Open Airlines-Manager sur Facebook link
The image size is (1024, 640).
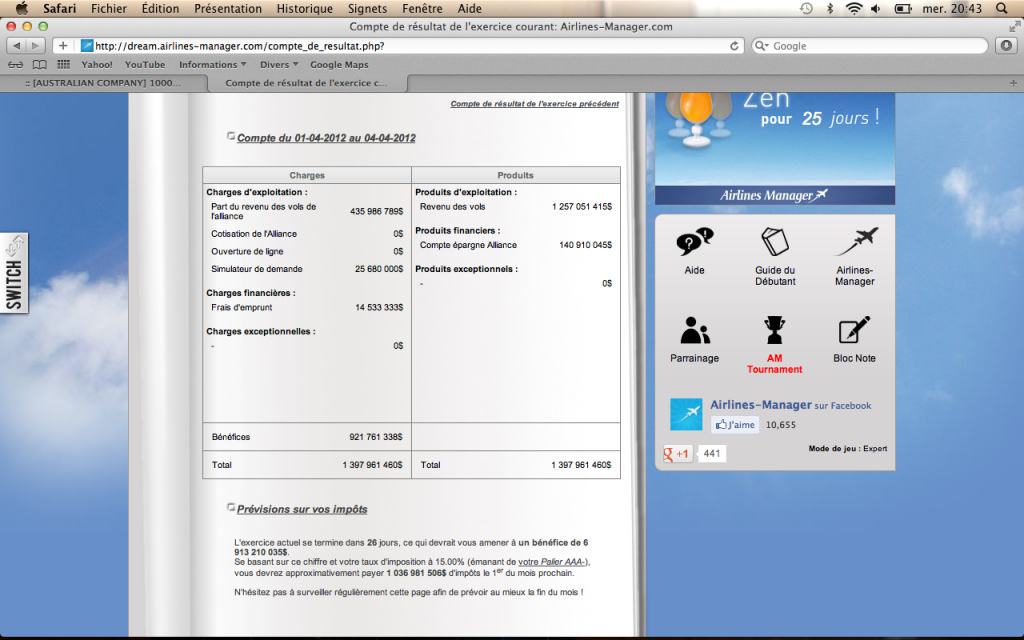790,405
